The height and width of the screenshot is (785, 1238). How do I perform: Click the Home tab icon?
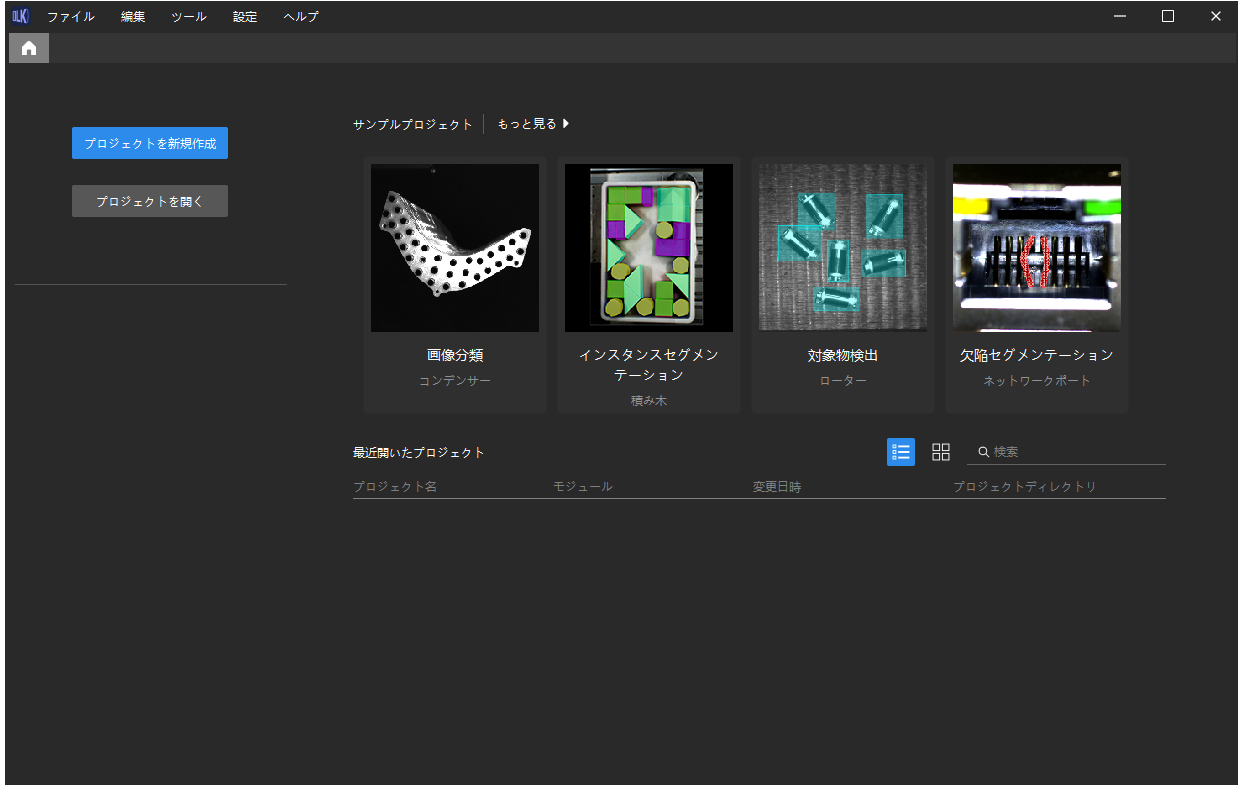[29, 48]
